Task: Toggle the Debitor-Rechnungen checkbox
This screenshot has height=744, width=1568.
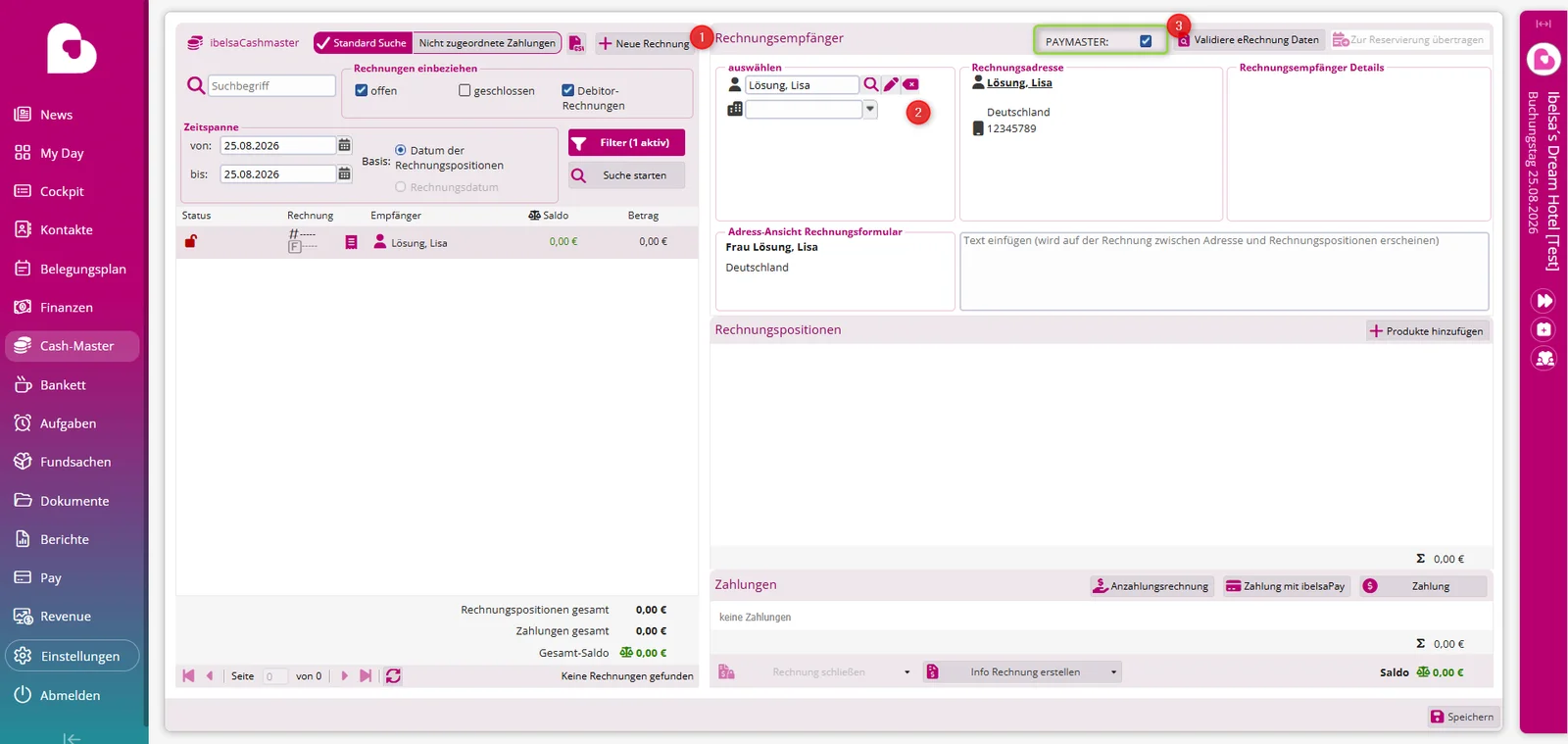Action: click(x=567, y=90)
